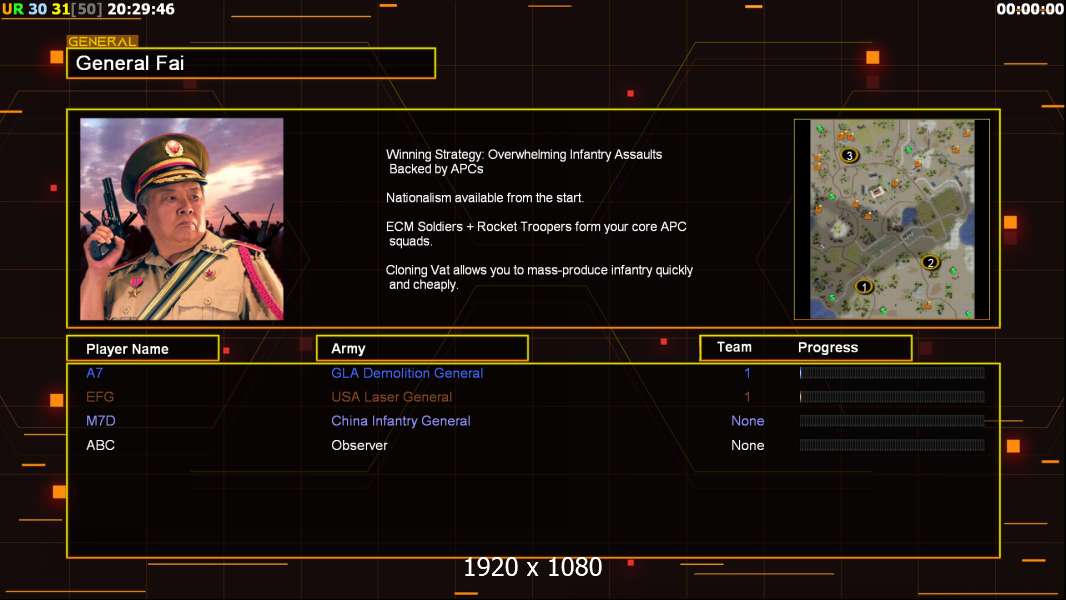Select player A7 in the list

tap(94, 373)
